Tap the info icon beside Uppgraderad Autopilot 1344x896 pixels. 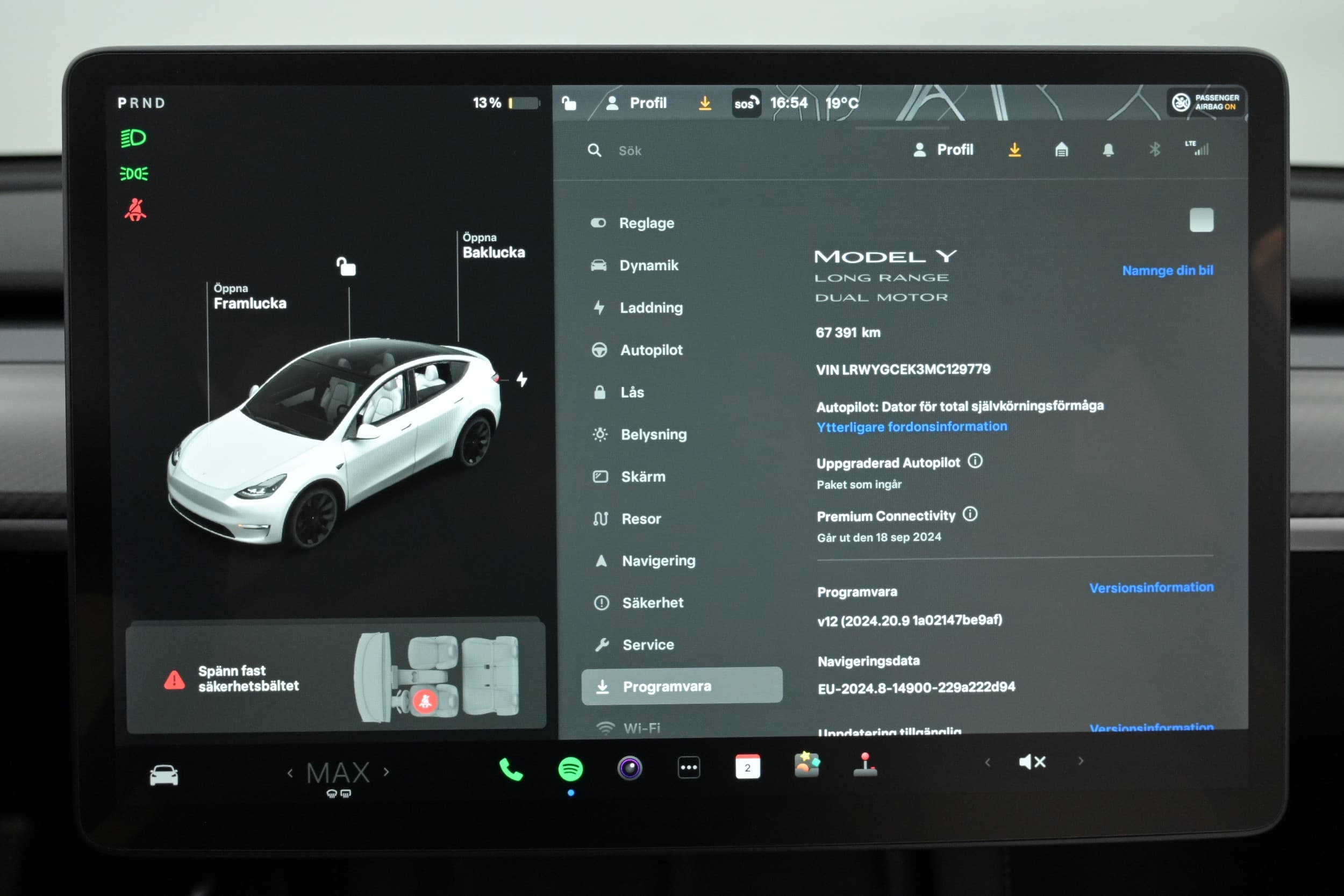point(975,461)
